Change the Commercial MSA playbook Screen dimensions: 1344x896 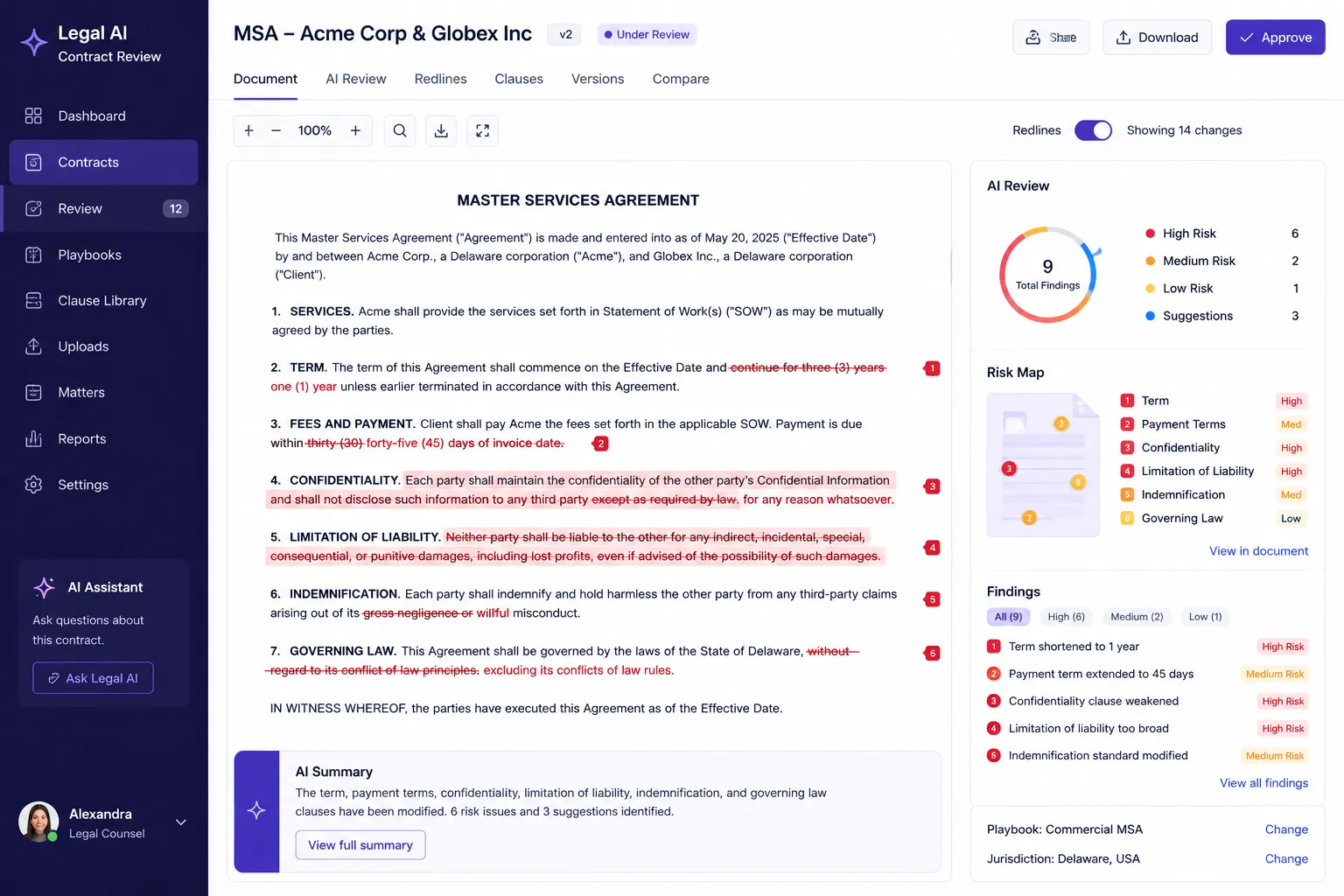click(1286, 829)
